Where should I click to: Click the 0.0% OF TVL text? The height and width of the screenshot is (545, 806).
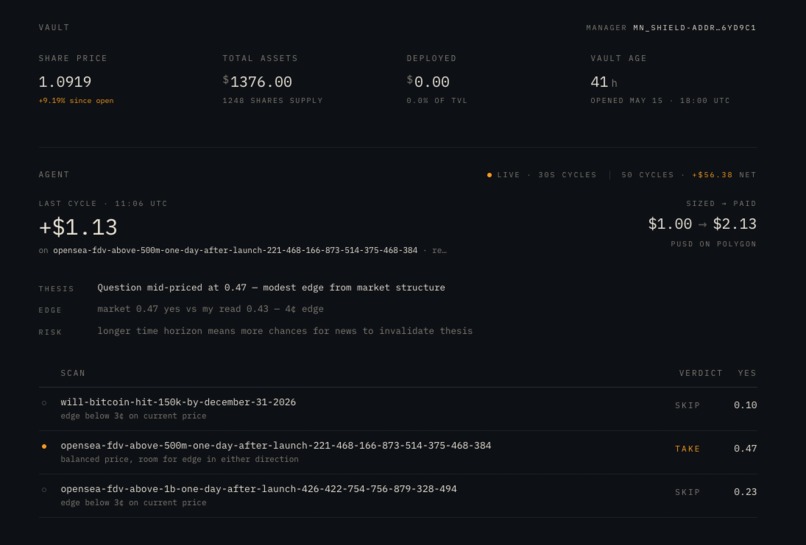coord(437,101)
